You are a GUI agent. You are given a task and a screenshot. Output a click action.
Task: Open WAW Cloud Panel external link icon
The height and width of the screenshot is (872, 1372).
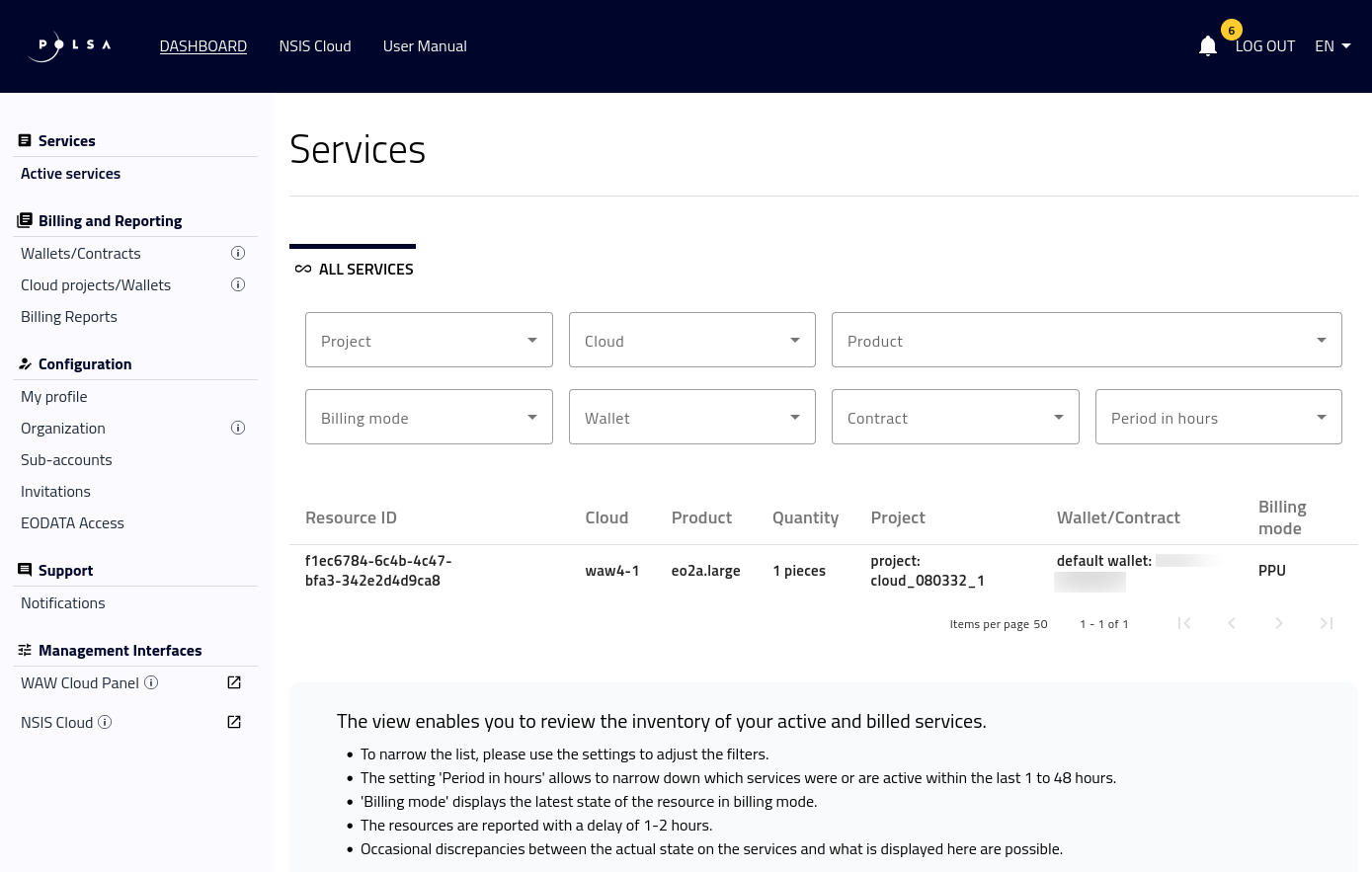click(x=234, y=682)
